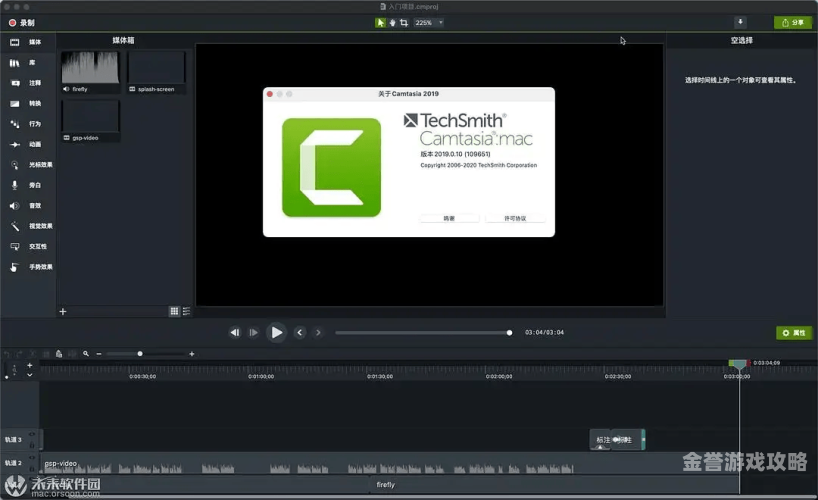This screenshot has height=500, width=818.
Task: Click the 光标效果 cursor effects icon
Action: (x=15, y=164)
